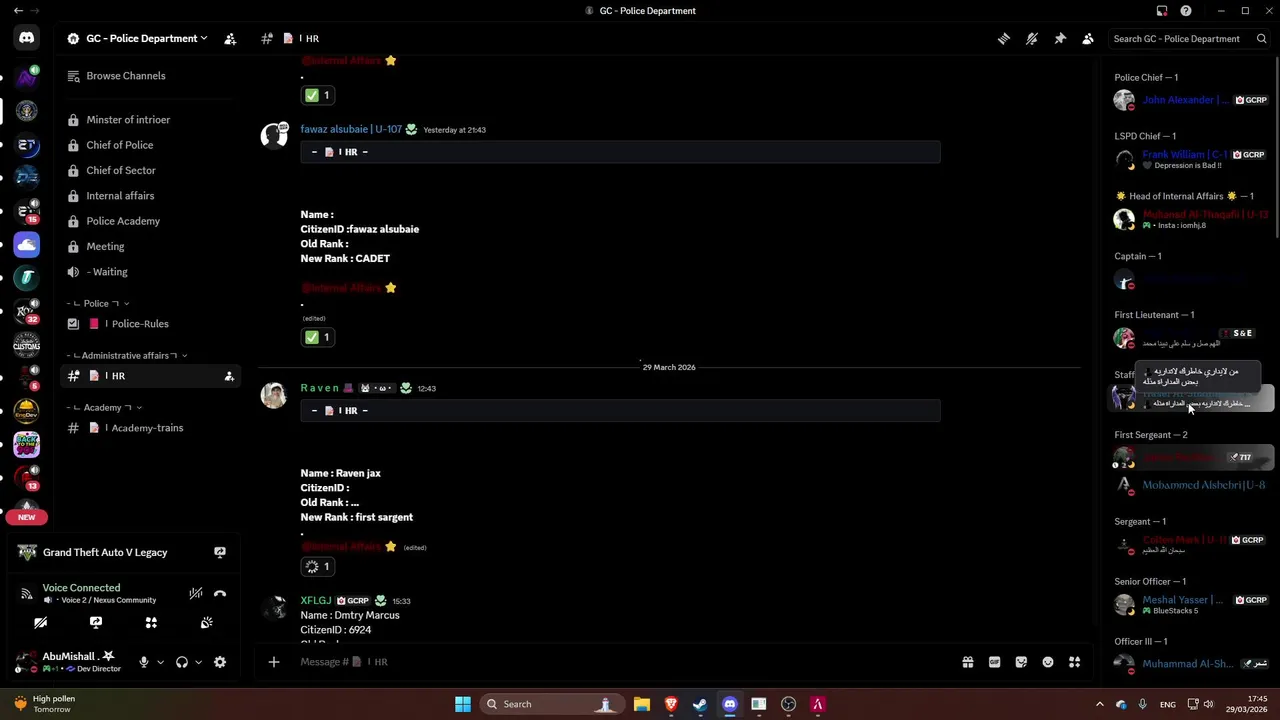The image size is (1280, 720).
Task: Open the Police Academy channel
Action: tap(123, 221)
